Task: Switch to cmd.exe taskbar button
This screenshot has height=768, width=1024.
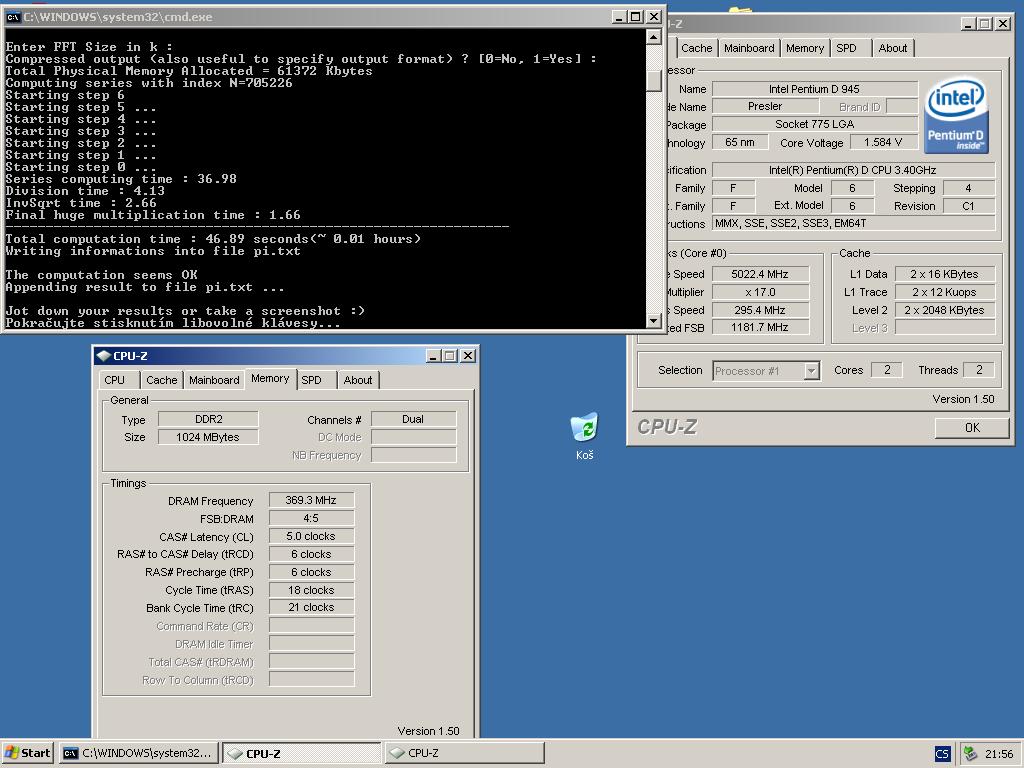Action: [x=139, y=753]
